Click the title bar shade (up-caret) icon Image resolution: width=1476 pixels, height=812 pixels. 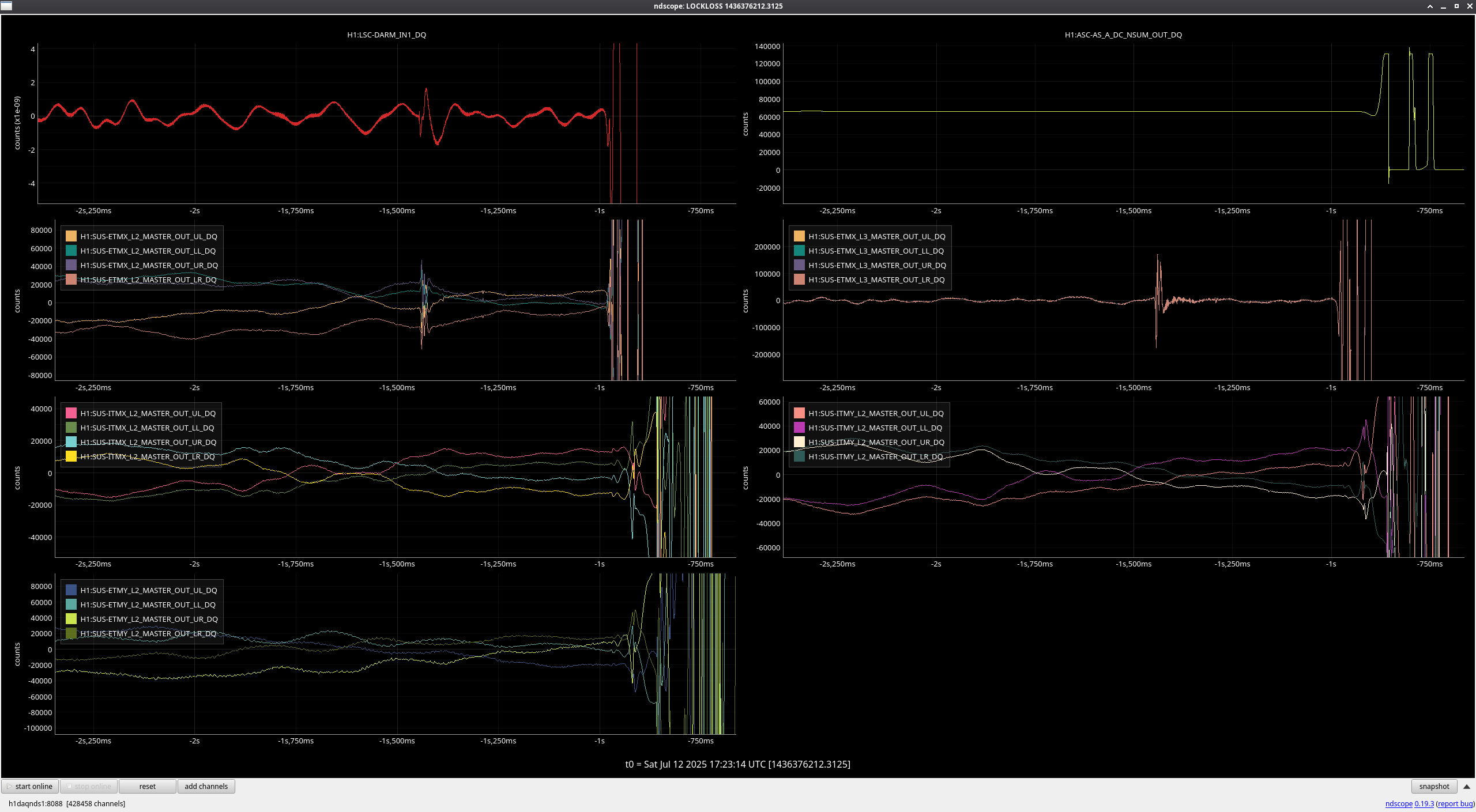click(1430, 6)
